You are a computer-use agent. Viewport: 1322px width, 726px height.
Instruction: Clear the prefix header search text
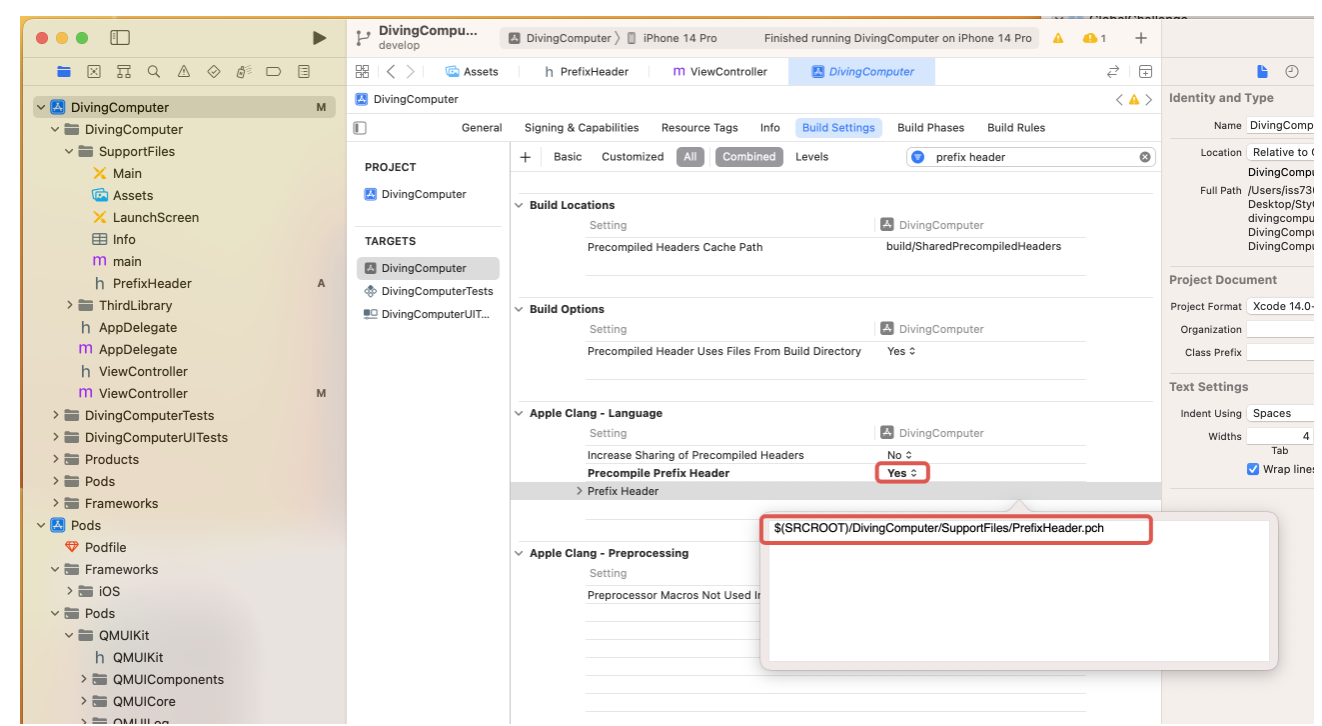click(x=1145, y=157)
